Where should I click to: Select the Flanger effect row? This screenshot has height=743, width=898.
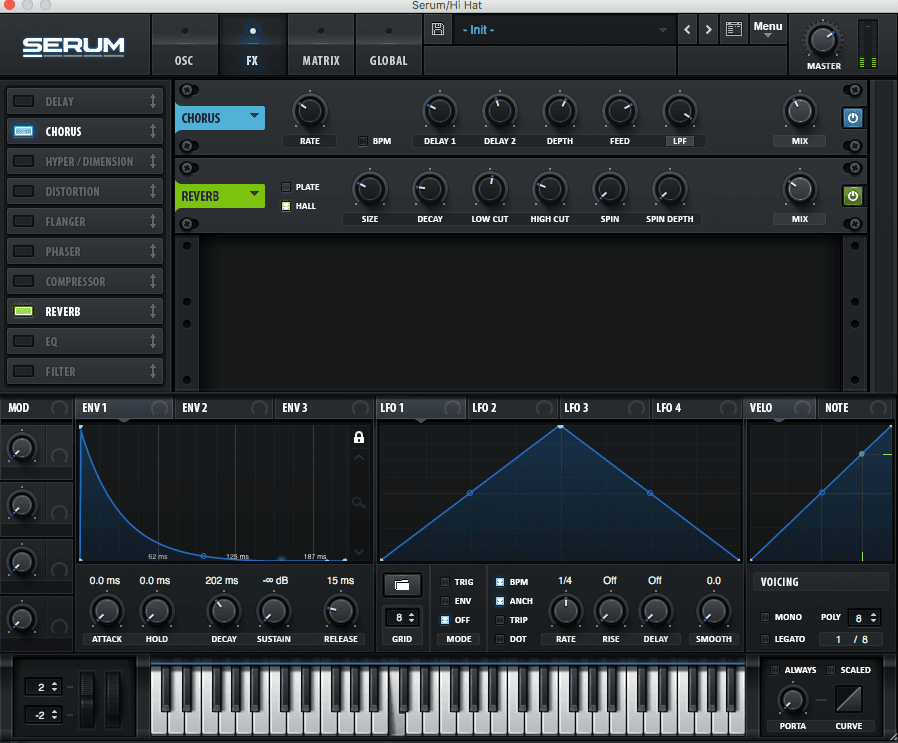[x=85, y=221]
